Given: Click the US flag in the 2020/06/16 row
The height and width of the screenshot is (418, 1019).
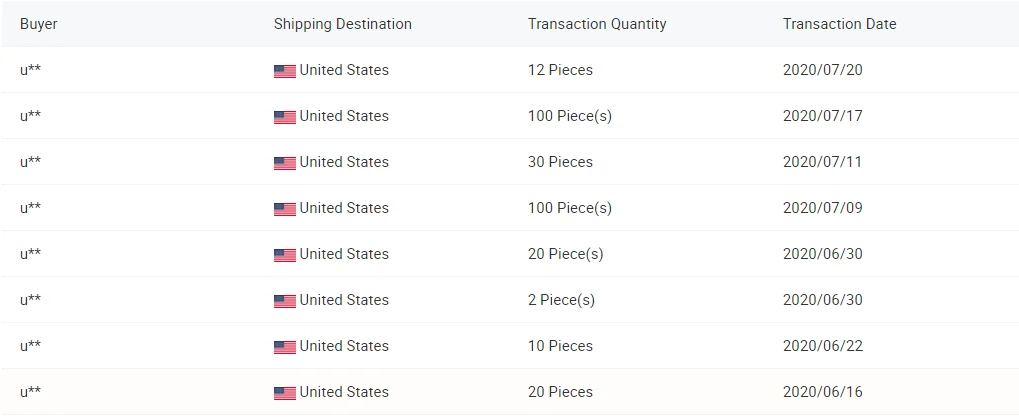Looking at the screenshot, I should tap(285, 393).
